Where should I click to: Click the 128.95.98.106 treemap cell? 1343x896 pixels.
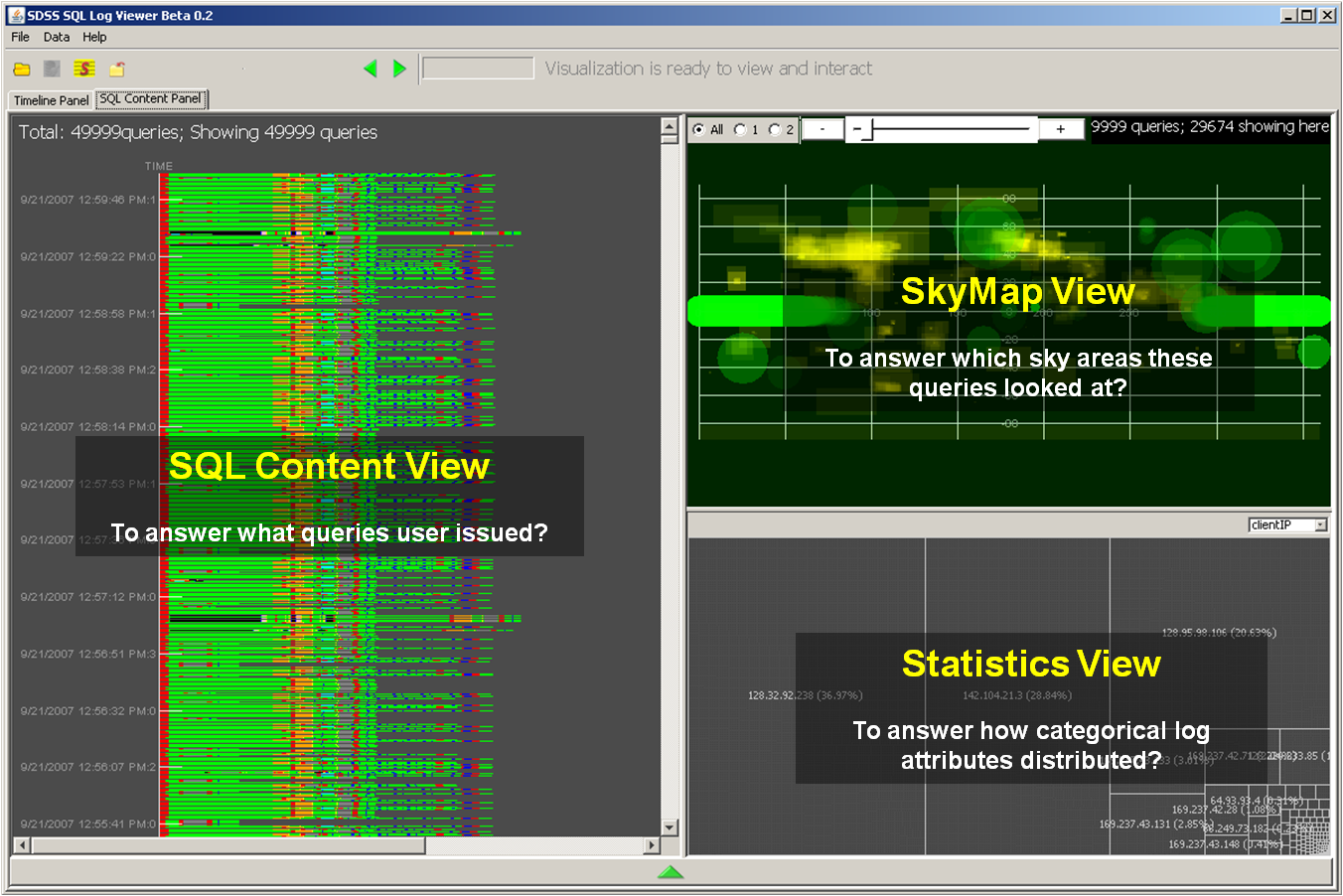pos(1219,632)
